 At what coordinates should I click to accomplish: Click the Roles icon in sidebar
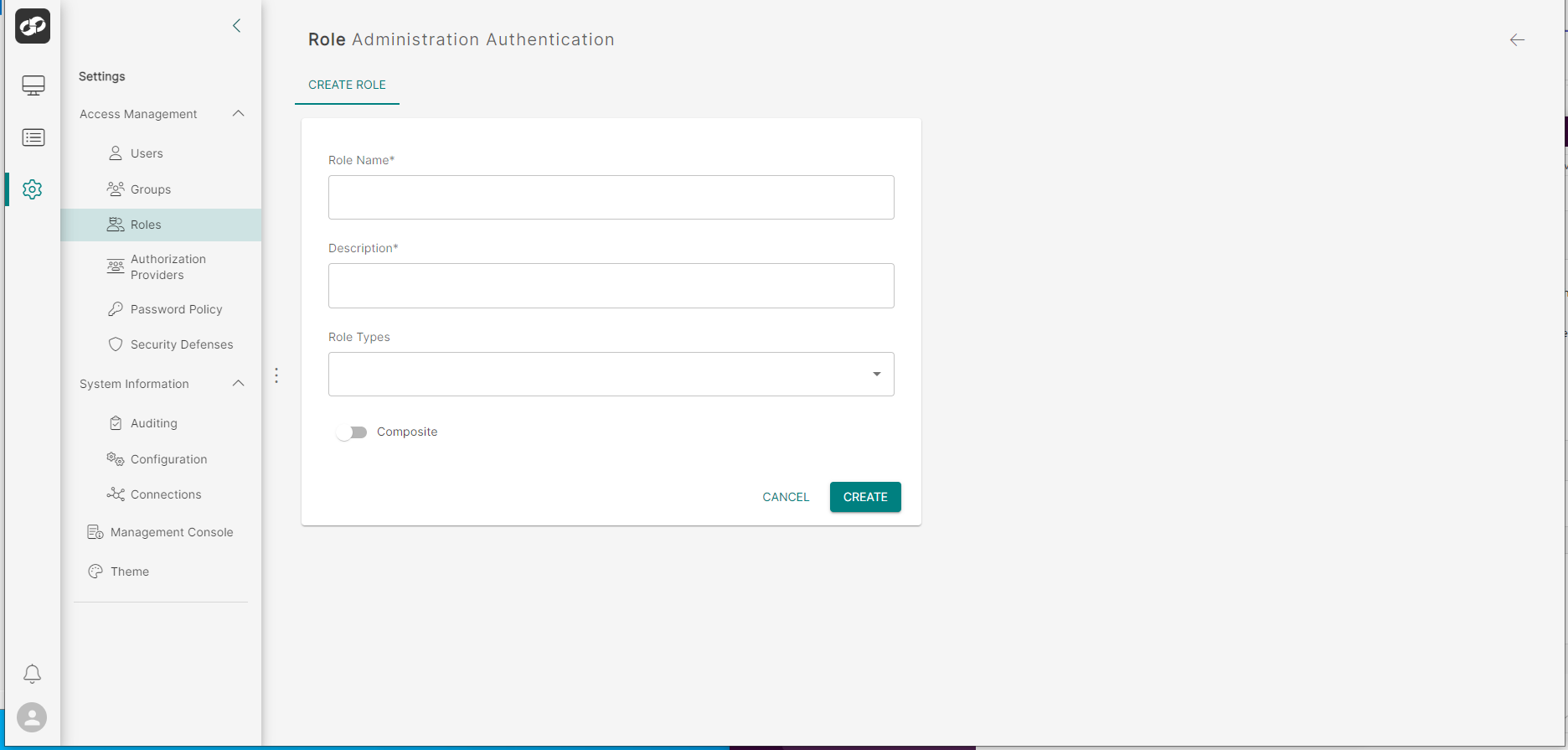tap(116, 225)
